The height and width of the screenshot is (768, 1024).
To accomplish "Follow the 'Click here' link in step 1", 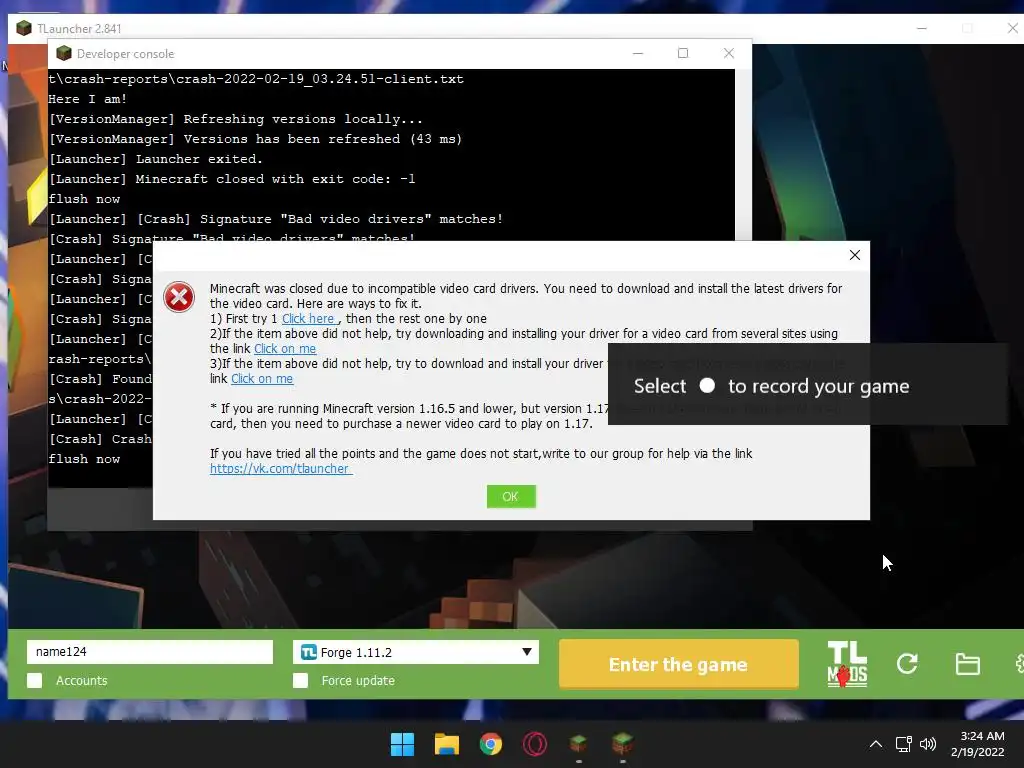I will [x=308, y=319].
